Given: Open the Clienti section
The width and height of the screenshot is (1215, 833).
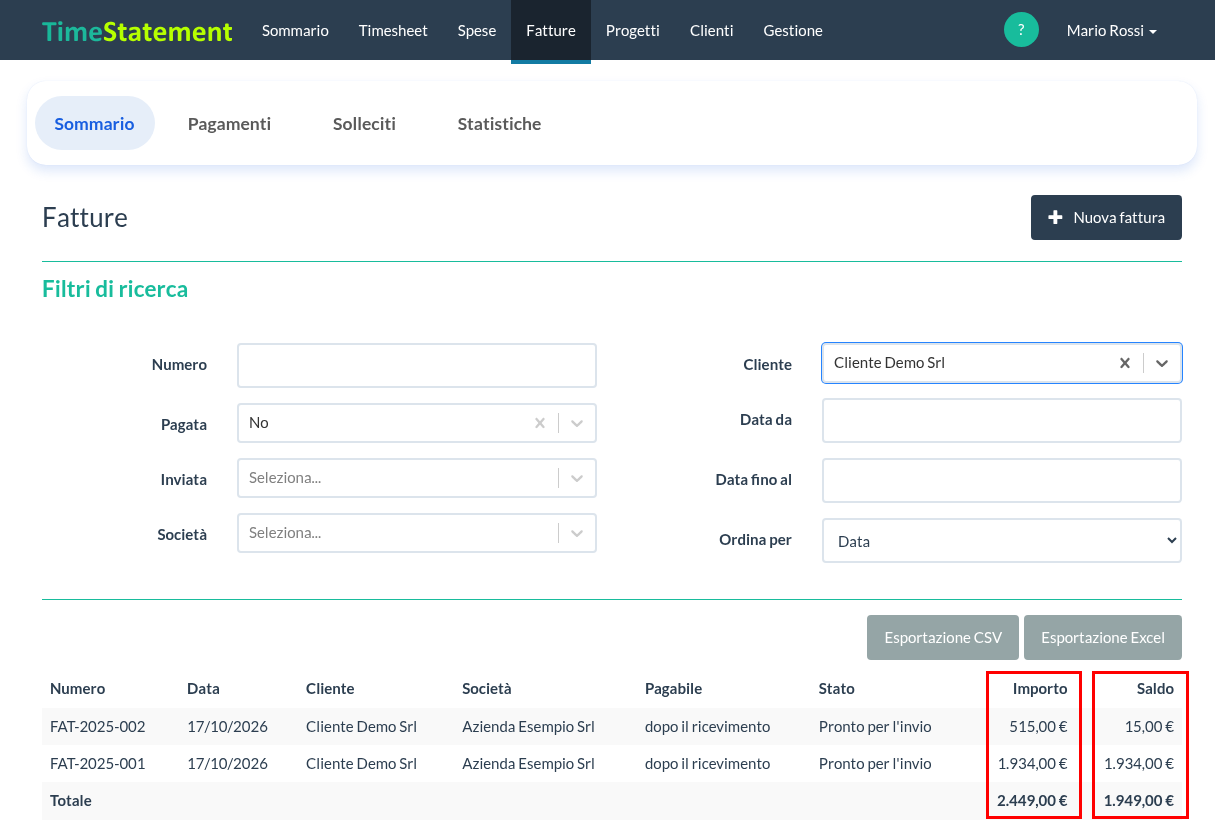Looking at the screenshot, I should pyautogui.click(x=712, y=31).
